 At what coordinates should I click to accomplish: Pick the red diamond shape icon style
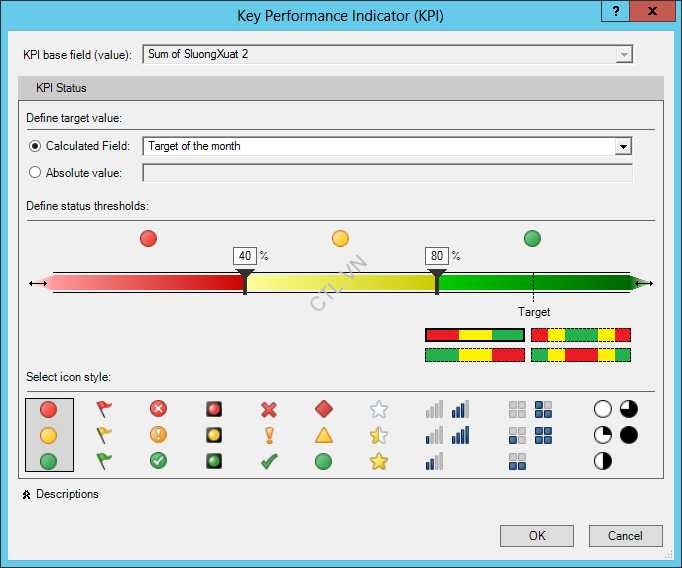click(x=323, y=435)
